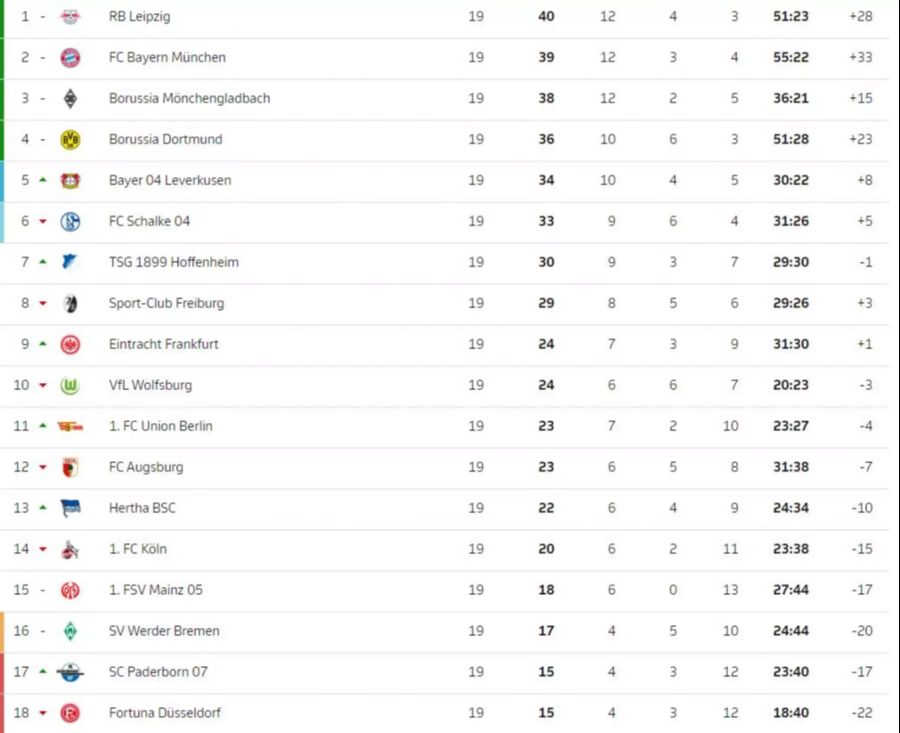900x733 pixels.
Task: Click the red down arrow beside 1. FC Köln
Action: [42, 549]
